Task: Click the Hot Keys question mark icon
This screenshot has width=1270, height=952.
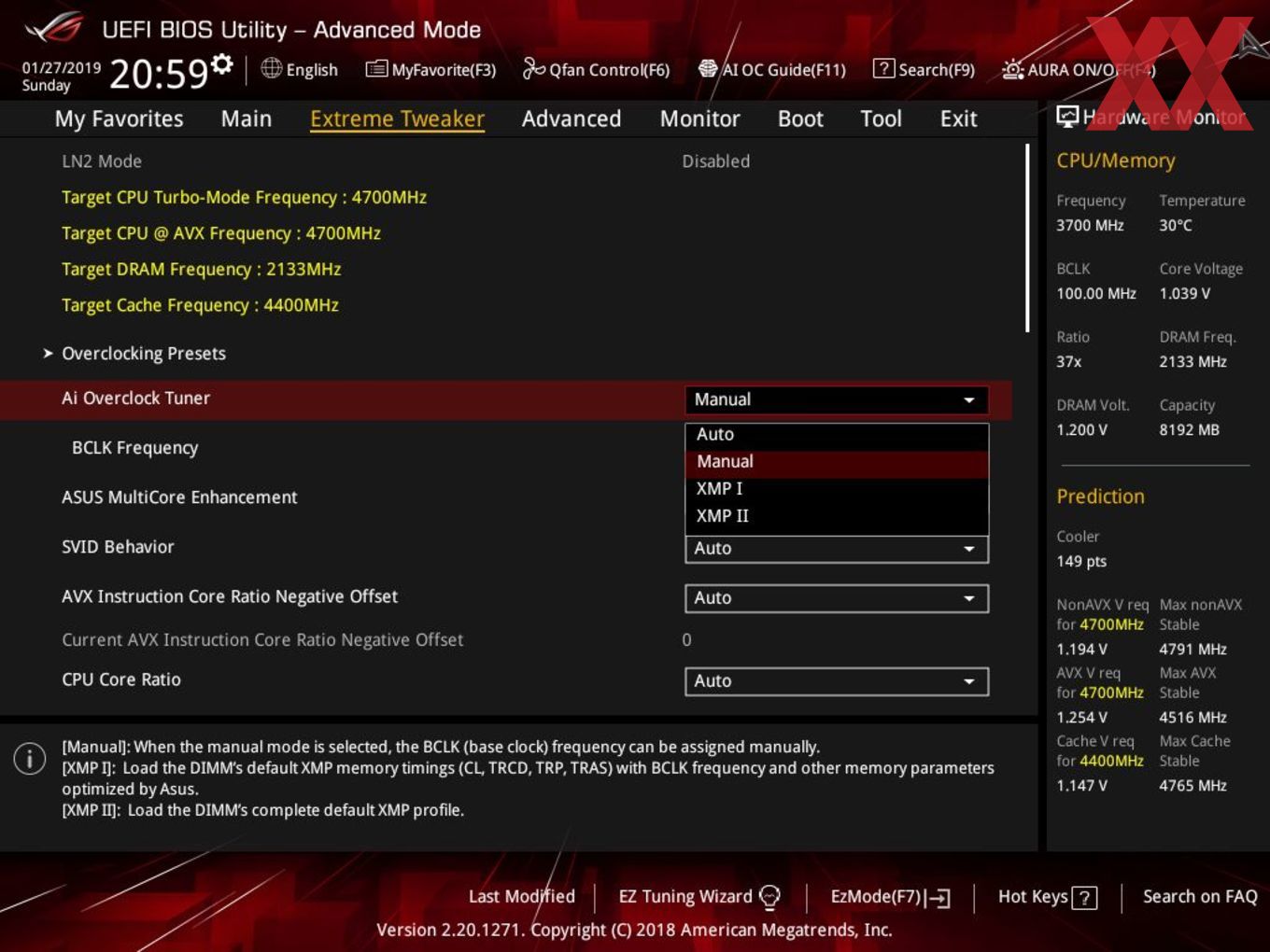Action: click(x=1084, y=898)
